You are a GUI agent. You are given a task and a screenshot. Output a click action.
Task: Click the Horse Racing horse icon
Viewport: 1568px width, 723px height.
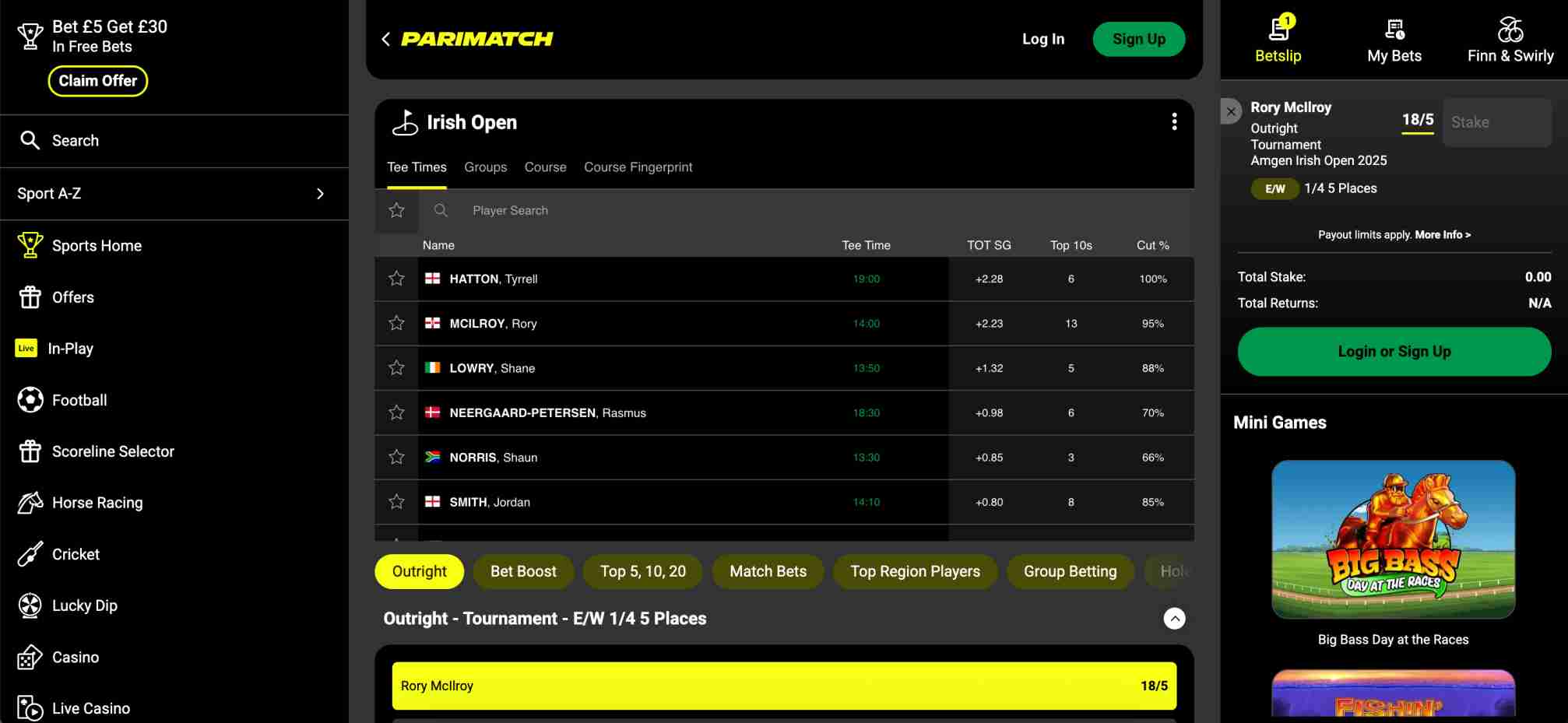pyautogui.click(x=30, y=503)
